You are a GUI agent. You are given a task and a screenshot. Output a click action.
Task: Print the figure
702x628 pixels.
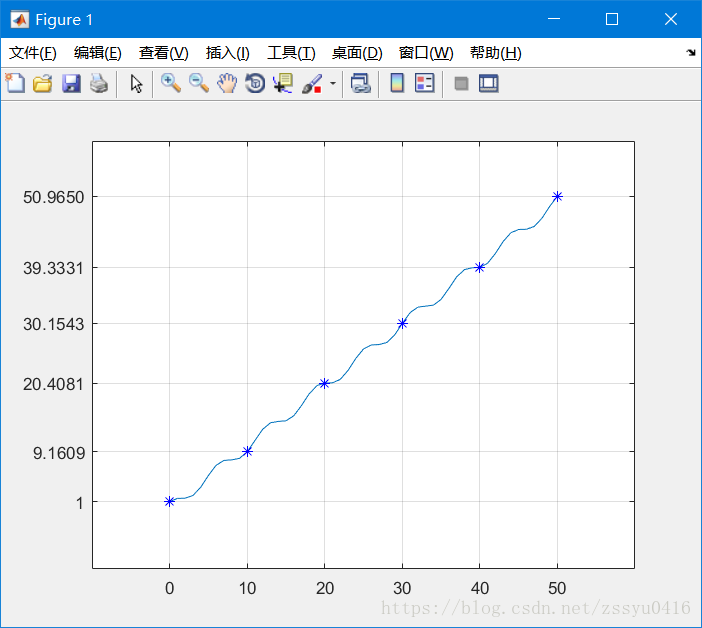99,83
